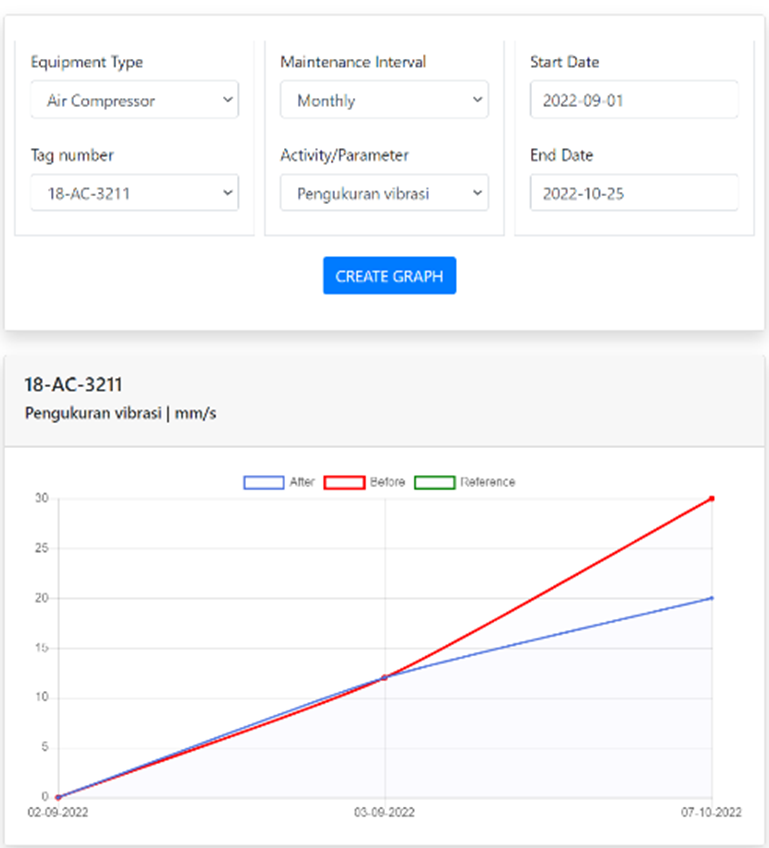
Task: Click the blue data point at value 20
Action: (x=711, y=598)
